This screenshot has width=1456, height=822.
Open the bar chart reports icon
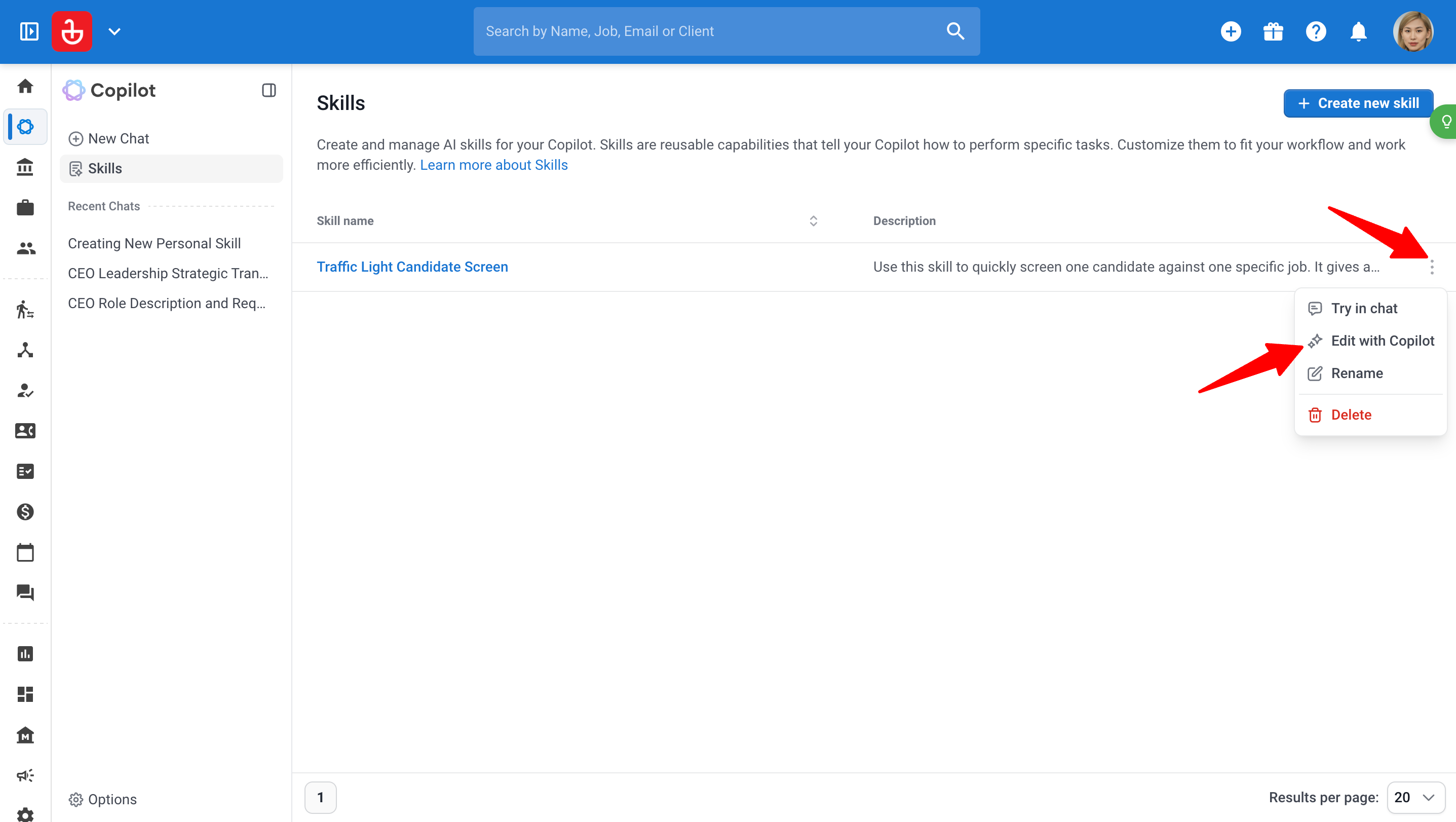pos(25,654)
